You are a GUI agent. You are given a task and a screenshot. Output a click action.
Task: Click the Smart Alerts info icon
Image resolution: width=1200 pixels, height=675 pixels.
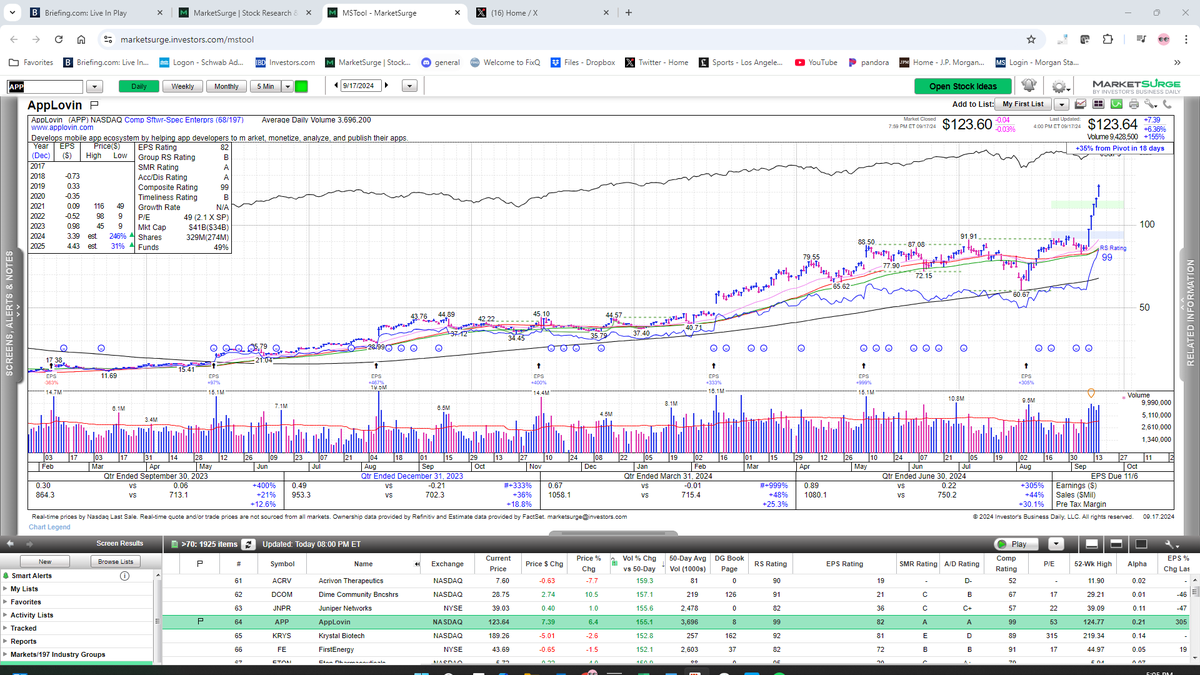[x=125, y=576]
